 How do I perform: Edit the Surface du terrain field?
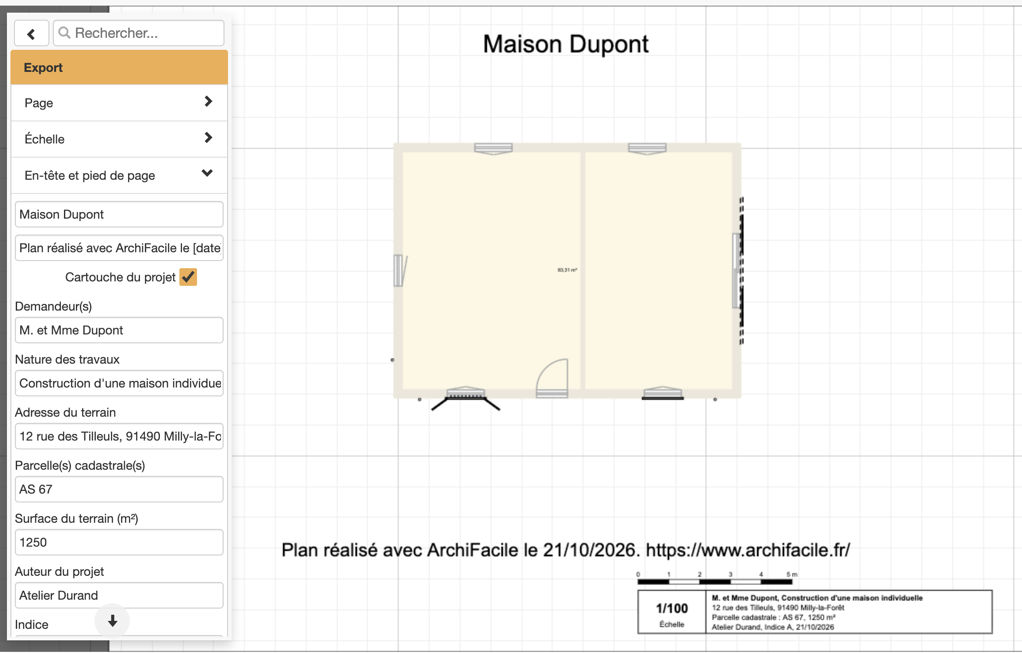(119, 542)
